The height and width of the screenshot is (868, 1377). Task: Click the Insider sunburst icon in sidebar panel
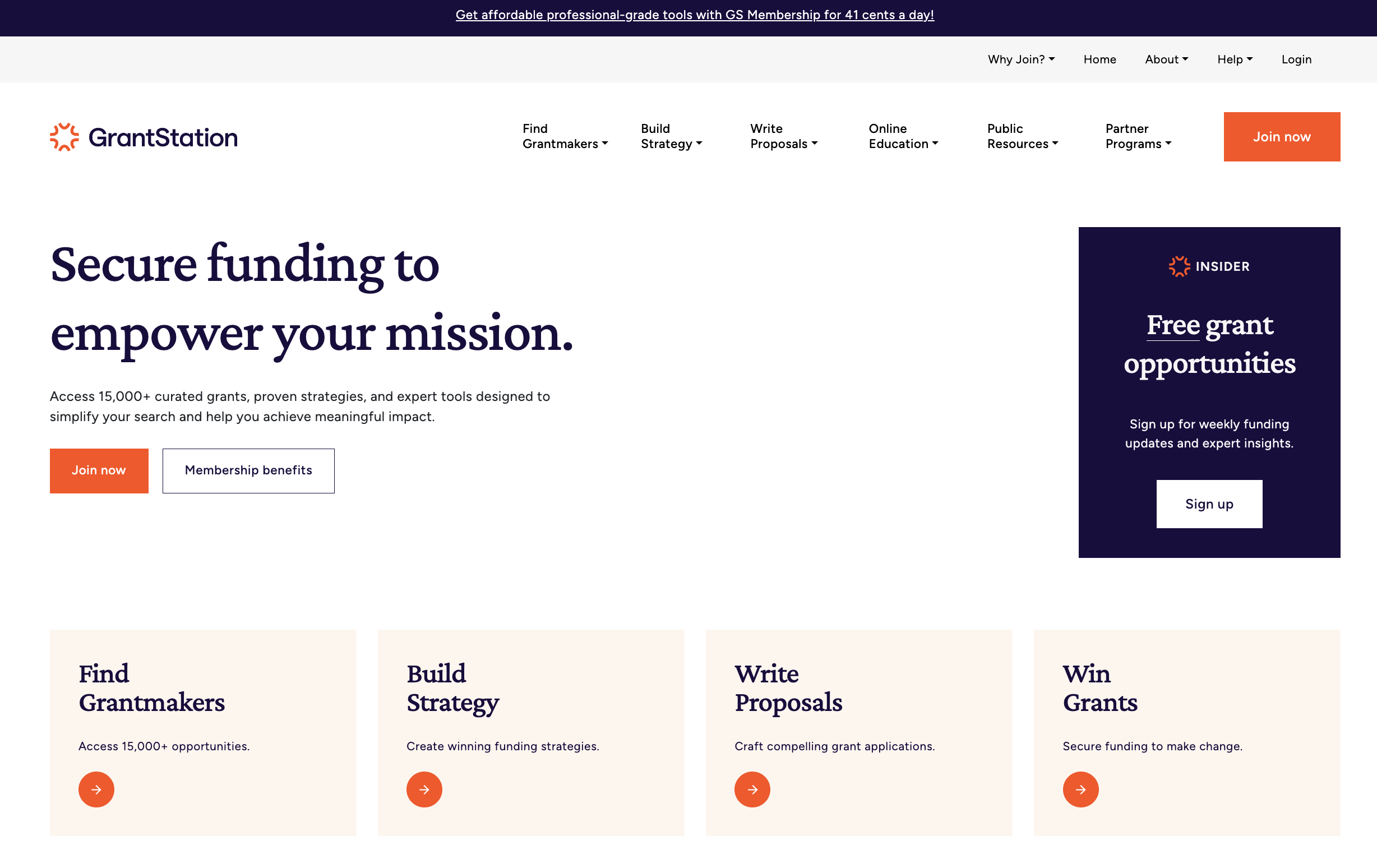(1179, 266)
